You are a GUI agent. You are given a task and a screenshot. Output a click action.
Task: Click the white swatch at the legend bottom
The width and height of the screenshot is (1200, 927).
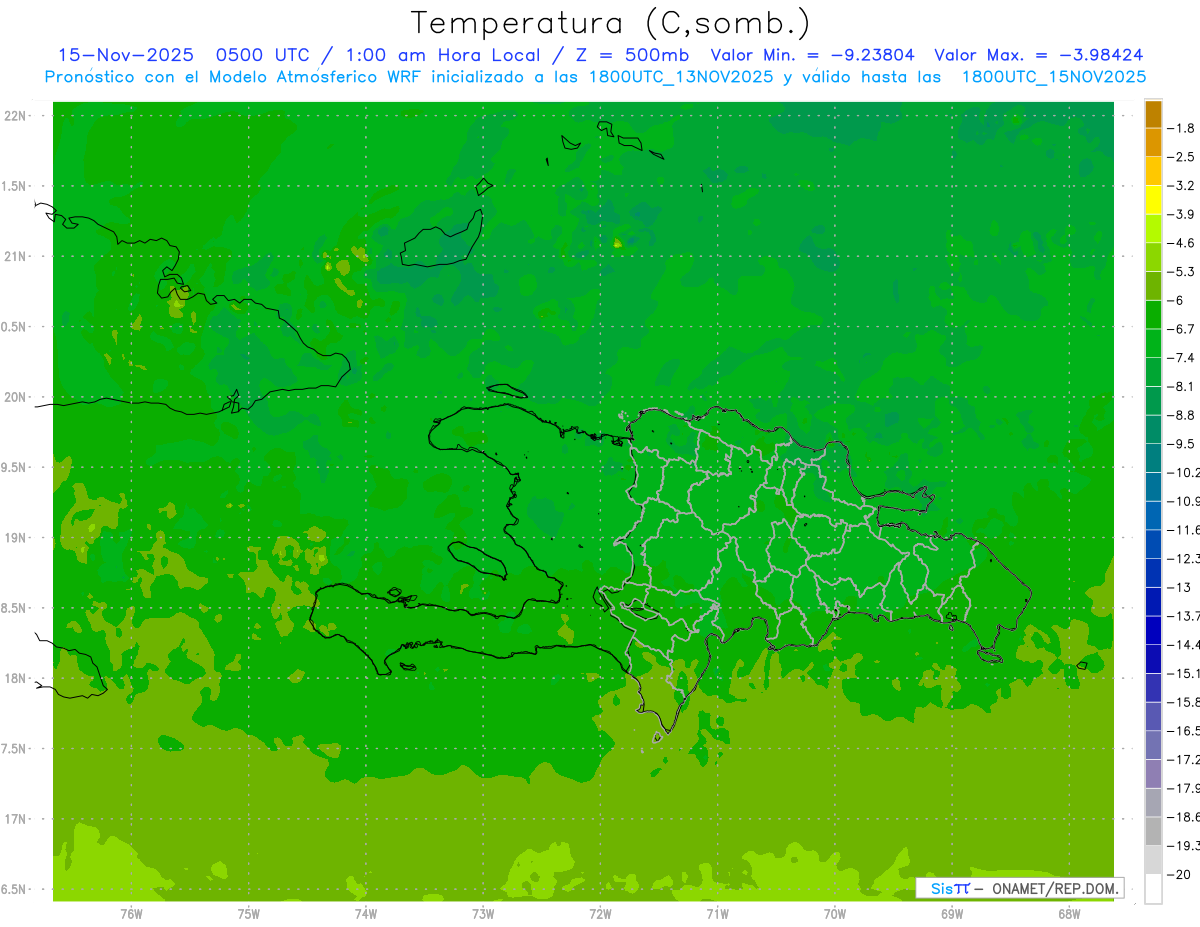click(1153, 888)
